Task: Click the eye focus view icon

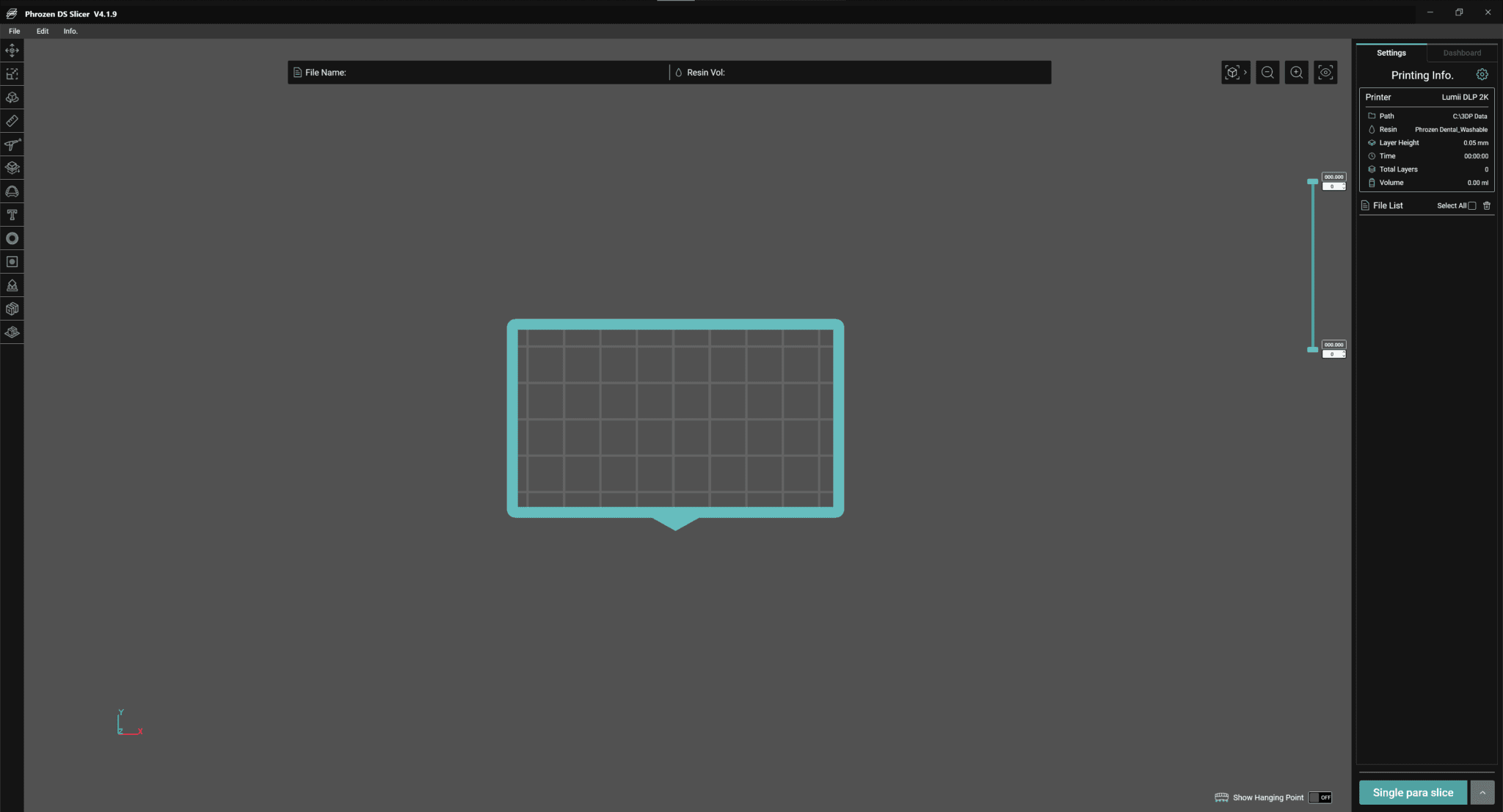Action: [1325, 73]
